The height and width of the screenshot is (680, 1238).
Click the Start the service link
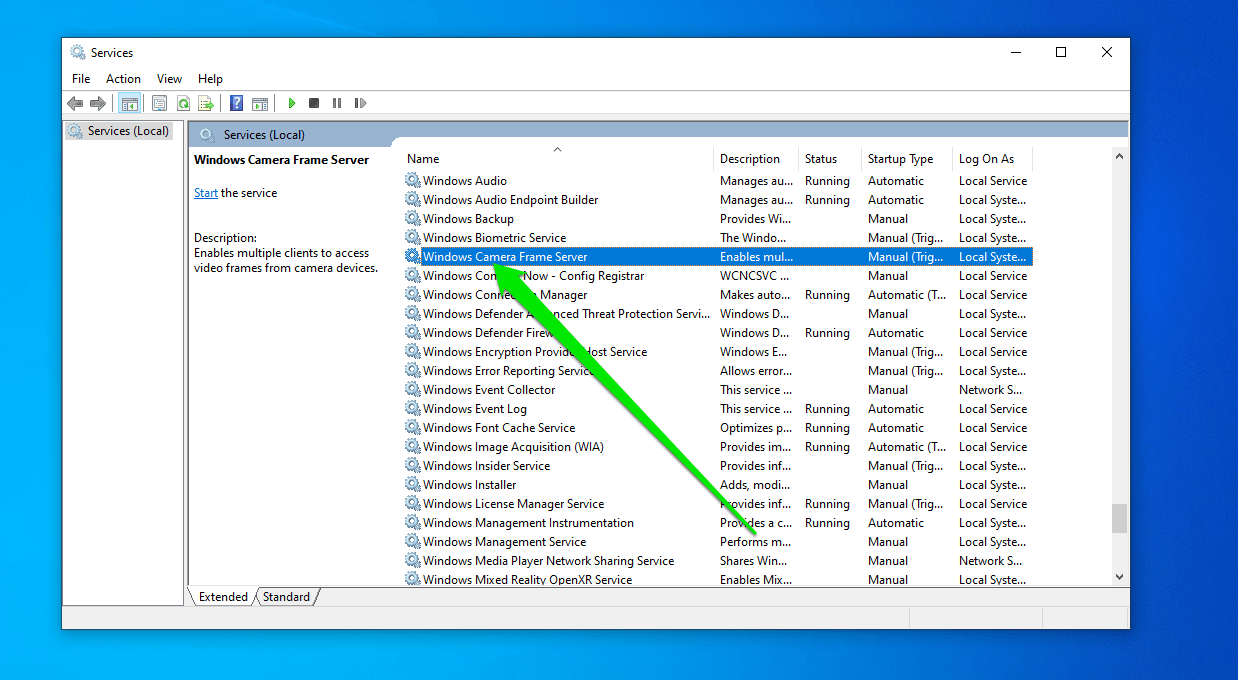[x=206, y=193]
